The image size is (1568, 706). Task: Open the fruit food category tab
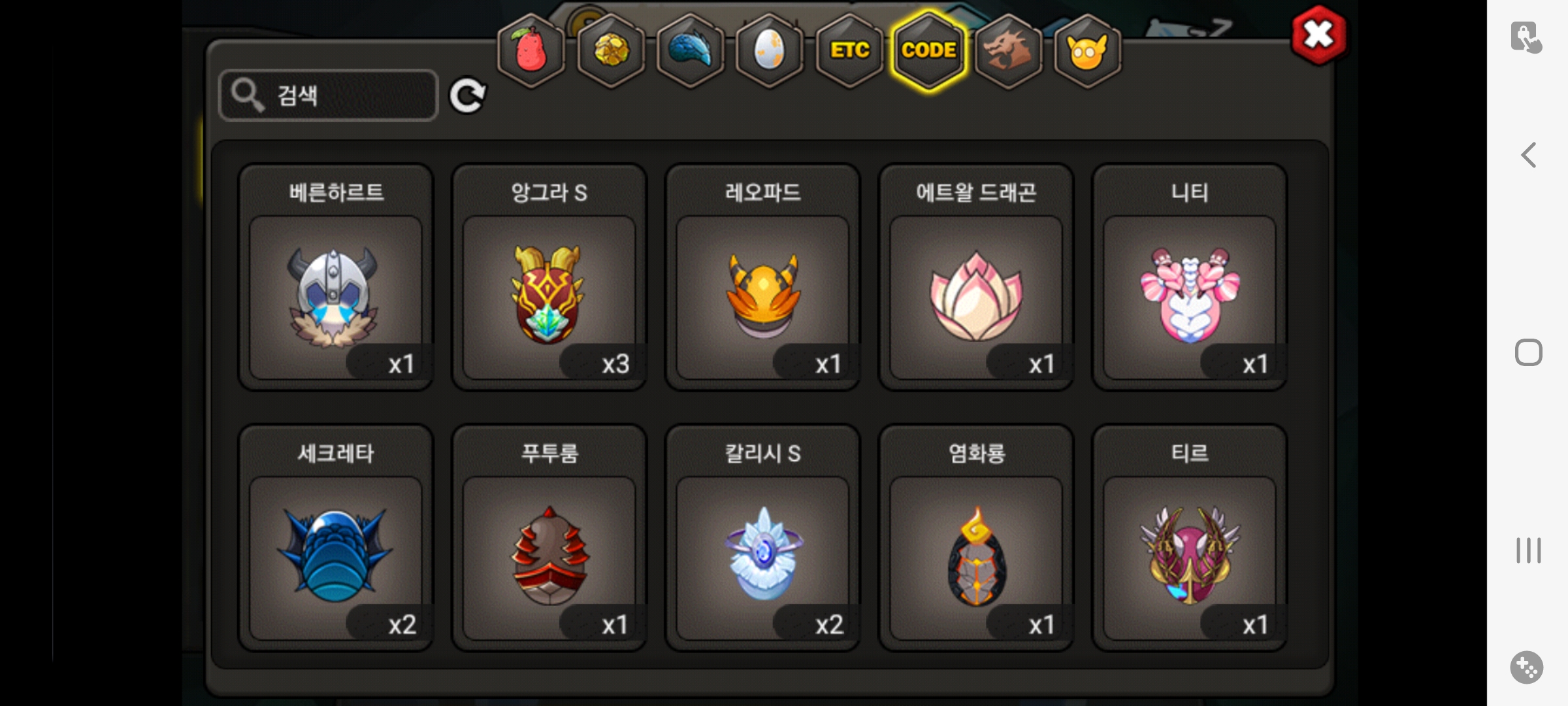pyautogui.click(x=532, y=50)
